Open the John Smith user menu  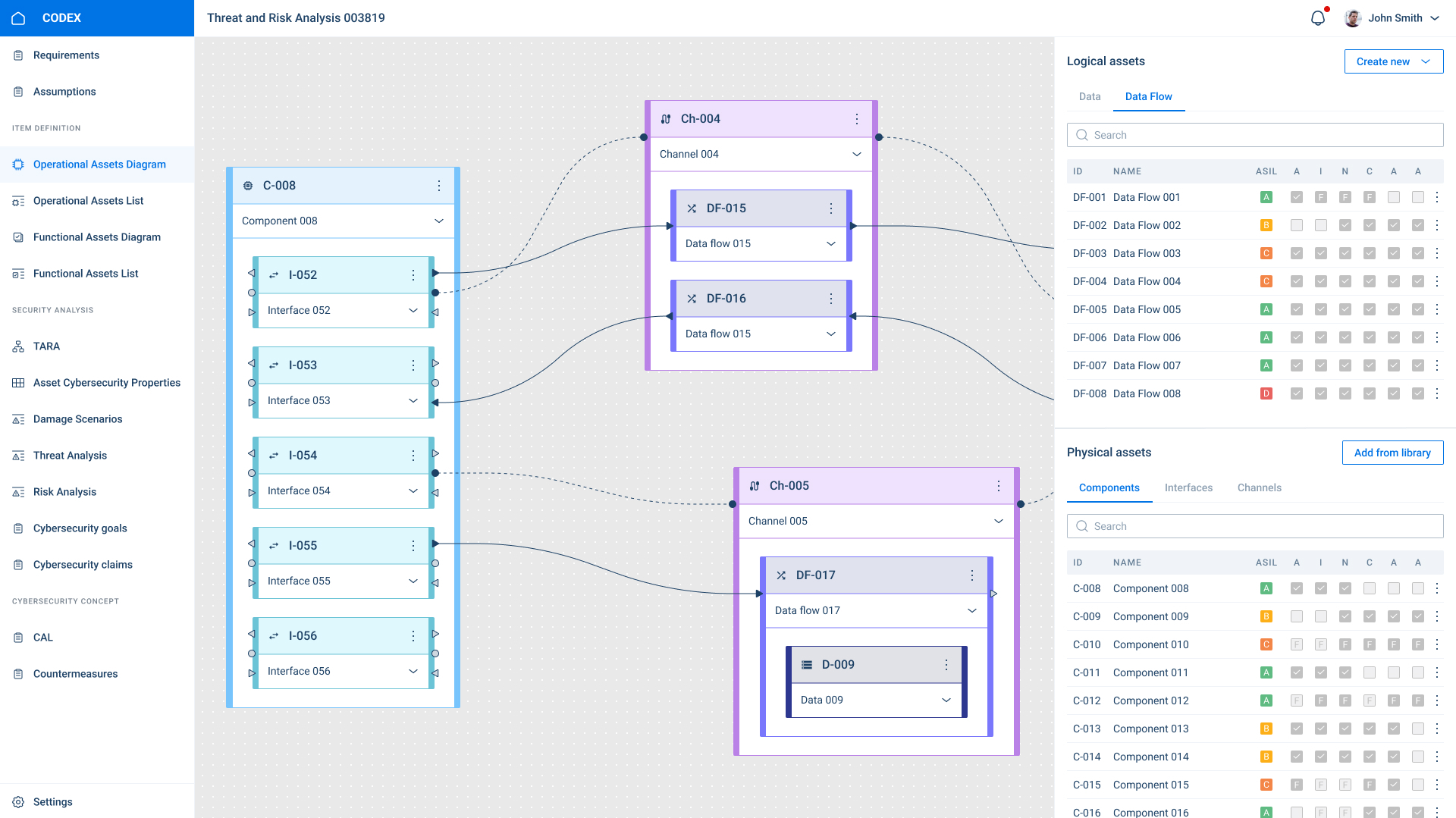(1392, 18)
